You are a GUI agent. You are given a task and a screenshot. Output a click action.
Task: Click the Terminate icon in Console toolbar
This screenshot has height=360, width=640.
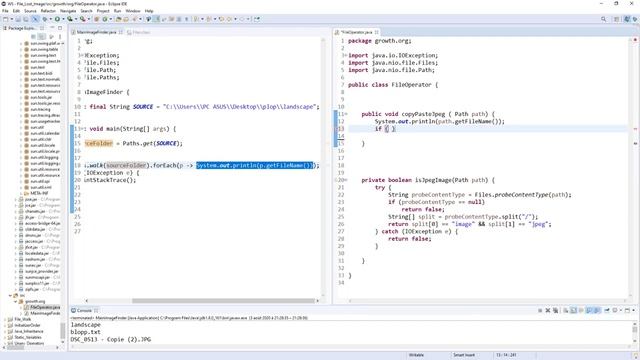[x=540, y=310]
